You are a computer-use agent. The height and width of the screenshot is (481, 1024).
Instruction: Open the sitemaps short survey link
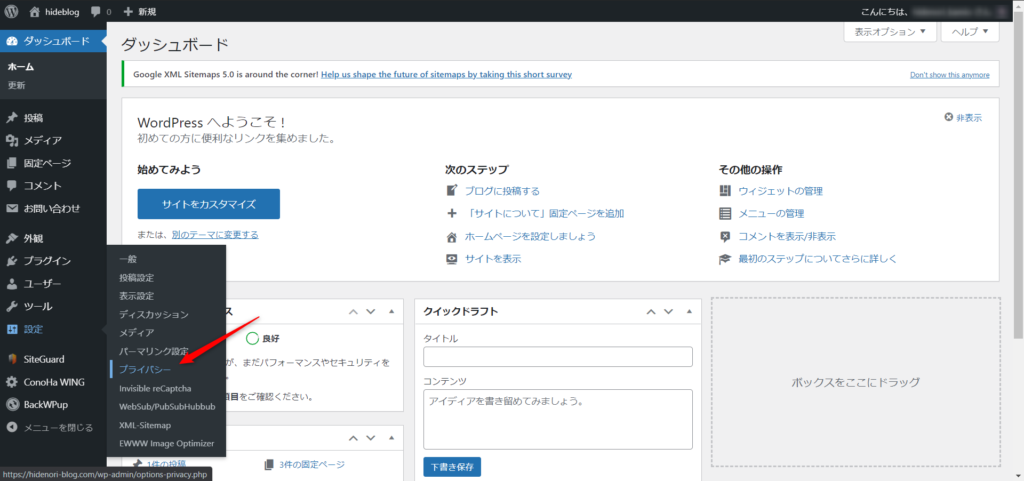point(447,74)
